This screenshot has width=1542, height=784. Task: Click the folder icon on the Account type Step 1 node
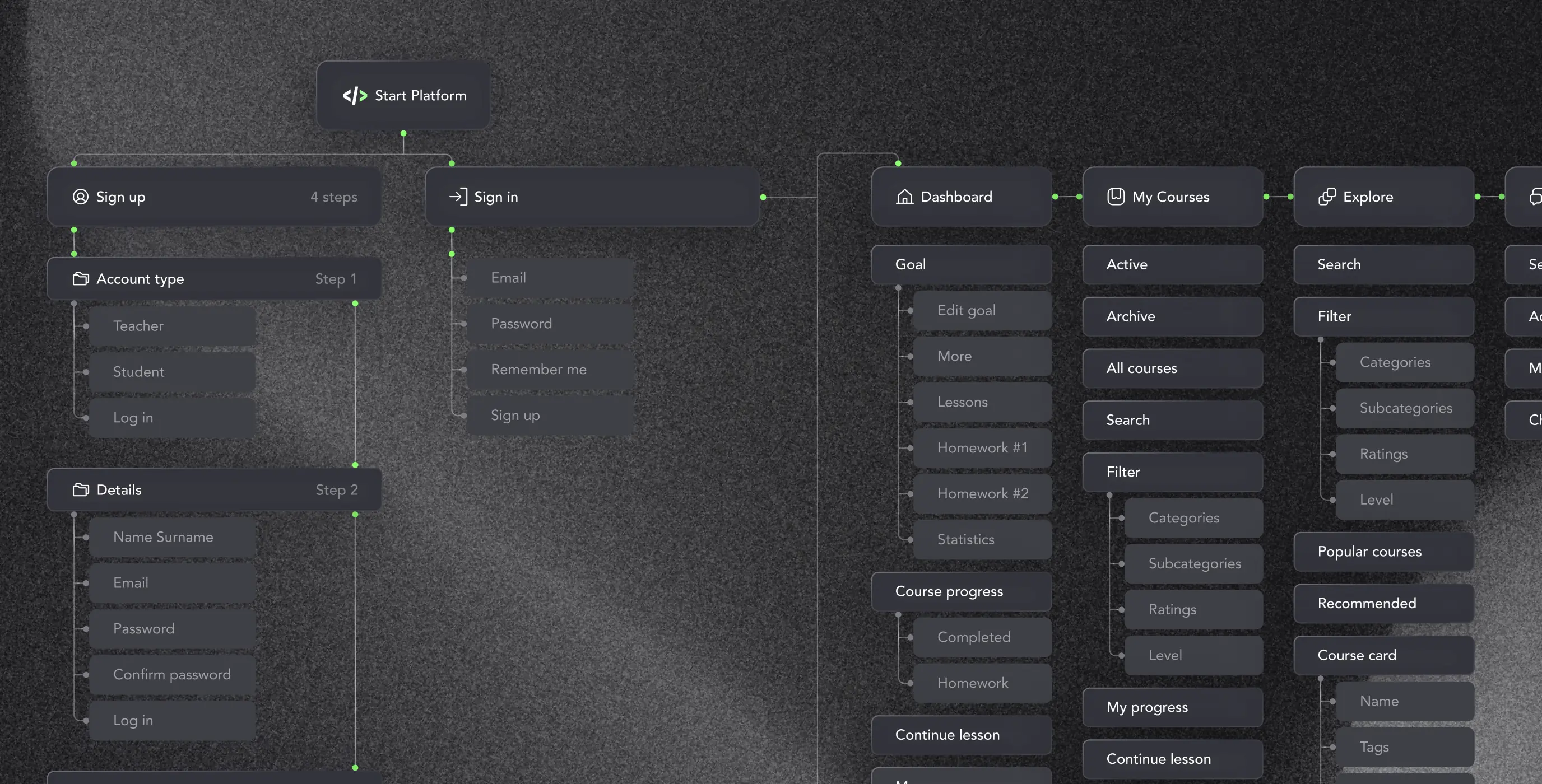(x=81, y=278)
